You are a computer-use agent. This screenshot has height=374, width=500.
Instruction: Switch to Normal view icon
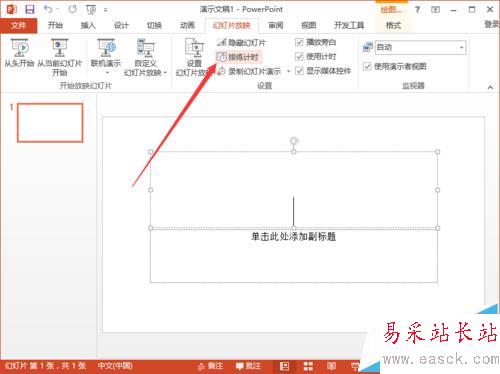click(284, 366)
